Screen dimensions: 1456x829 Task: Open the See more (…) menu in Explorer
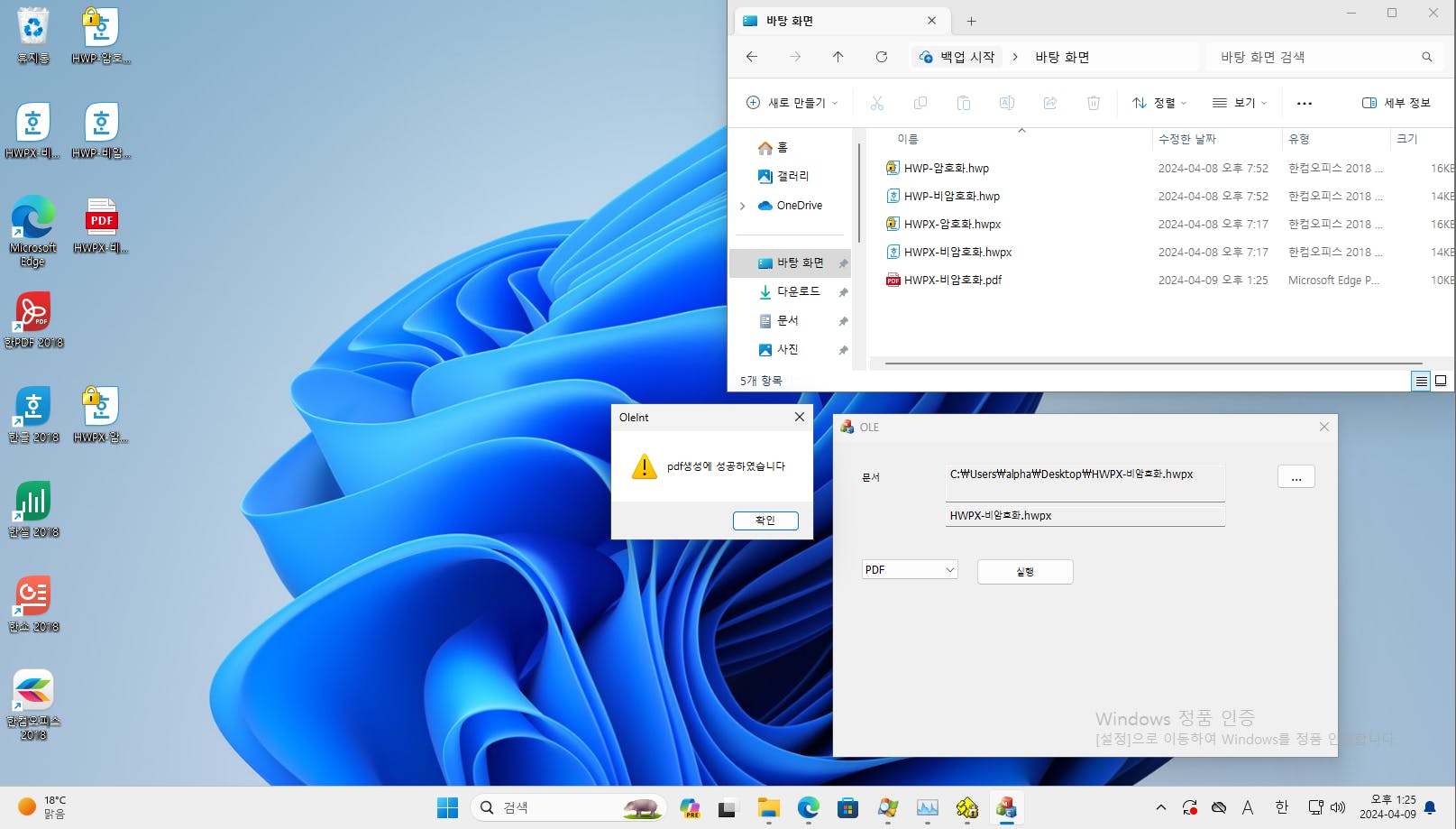(x=1305, y=103)
